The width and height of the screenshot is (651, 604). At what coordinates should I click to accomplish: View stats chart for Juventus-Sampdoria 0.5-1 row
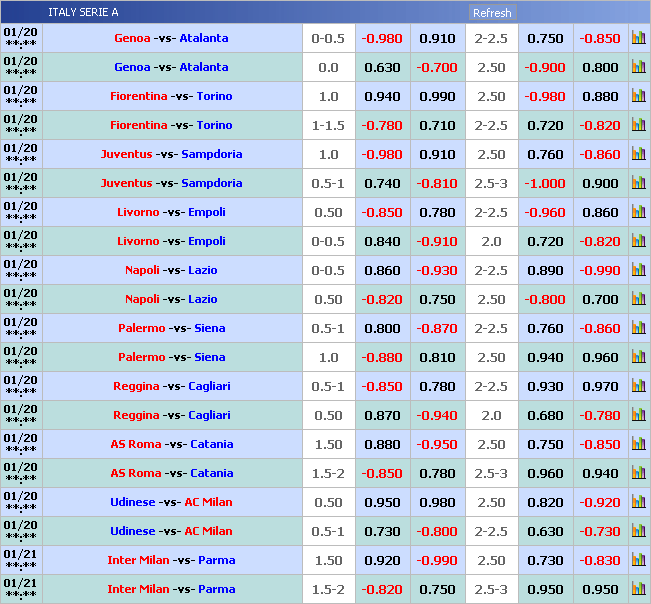pos(638,184)
